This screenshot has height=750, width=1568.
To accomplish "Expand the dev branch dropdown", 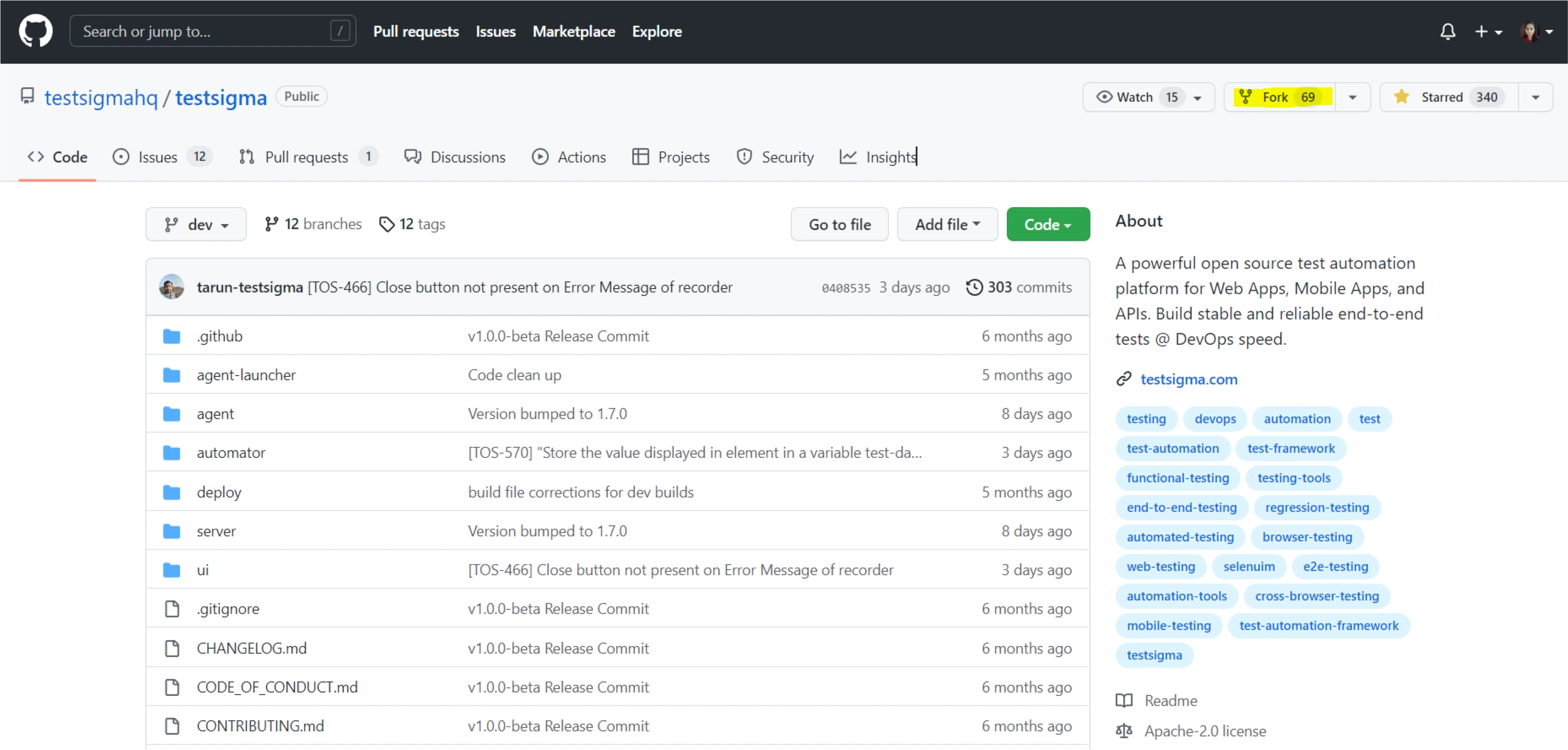I will 196,224.
